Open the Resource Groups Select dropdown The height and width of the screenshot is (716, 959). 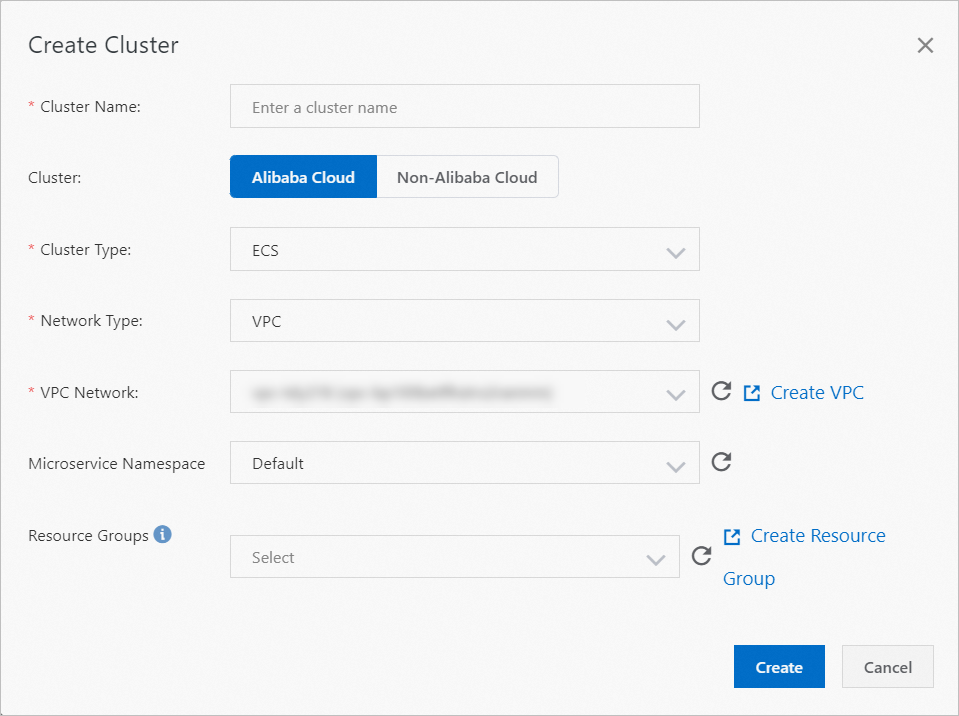tap(454, 556)
